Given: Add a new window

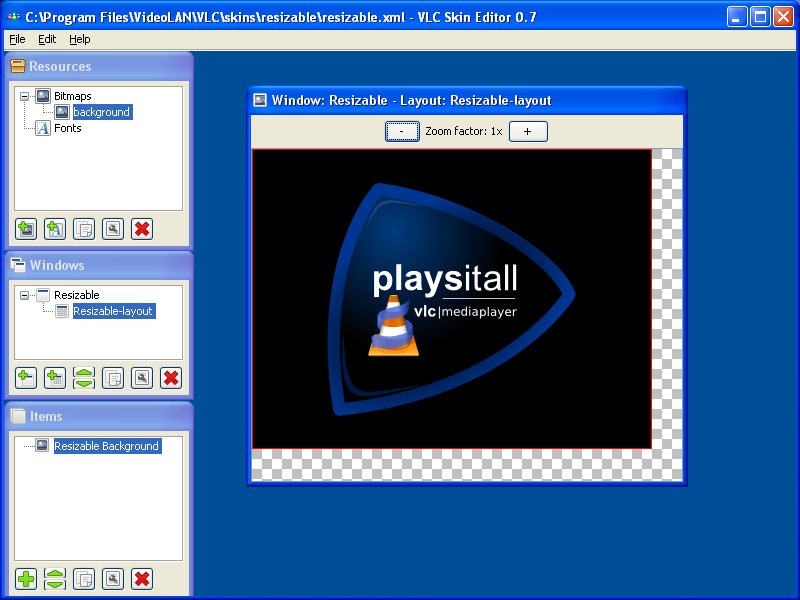Looking at the screenshot, I should click(26, 378).
